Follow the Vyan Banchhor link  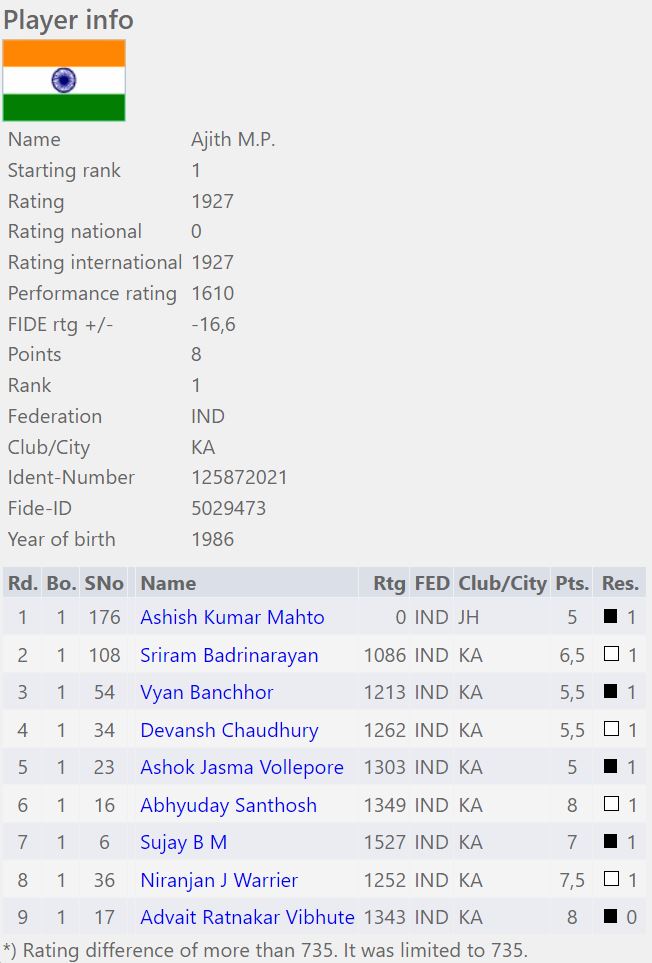(x=206, y=692)
